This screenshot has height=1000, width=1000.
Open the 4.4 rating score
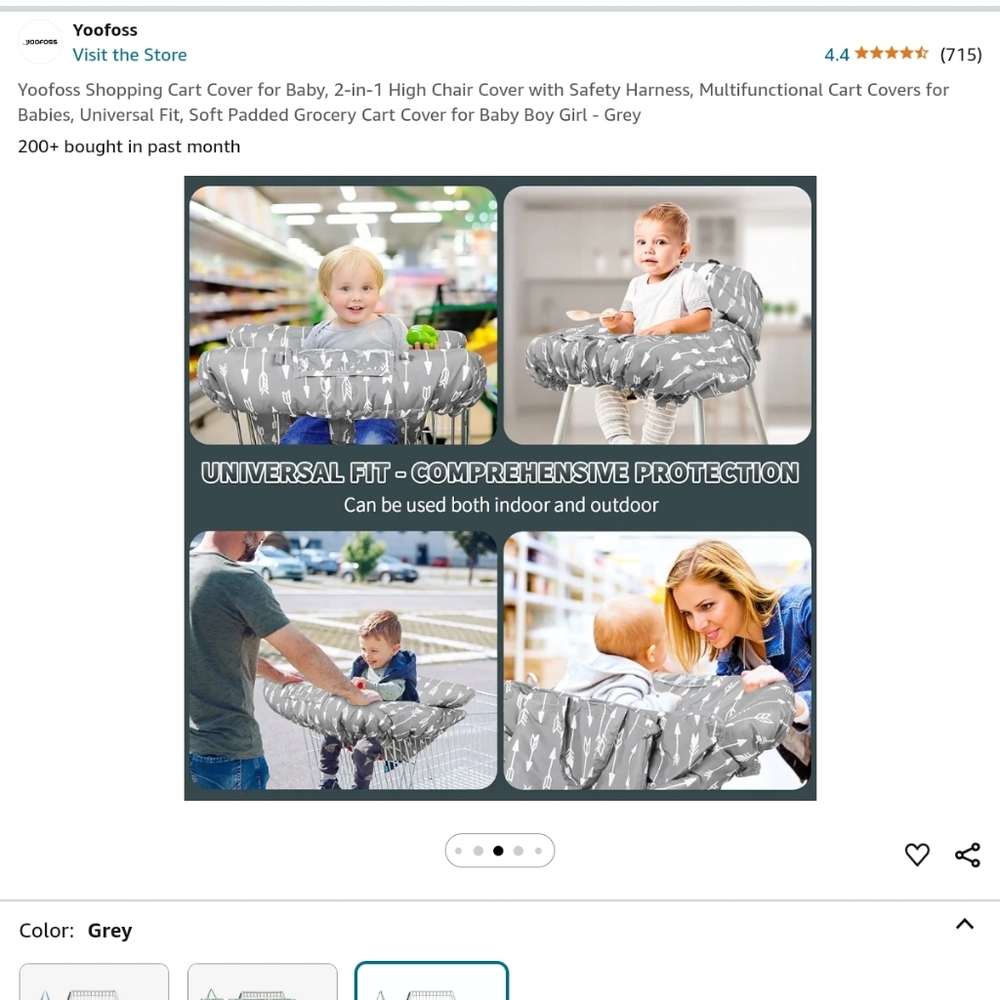pyautogui.click(x=836, y=55)
